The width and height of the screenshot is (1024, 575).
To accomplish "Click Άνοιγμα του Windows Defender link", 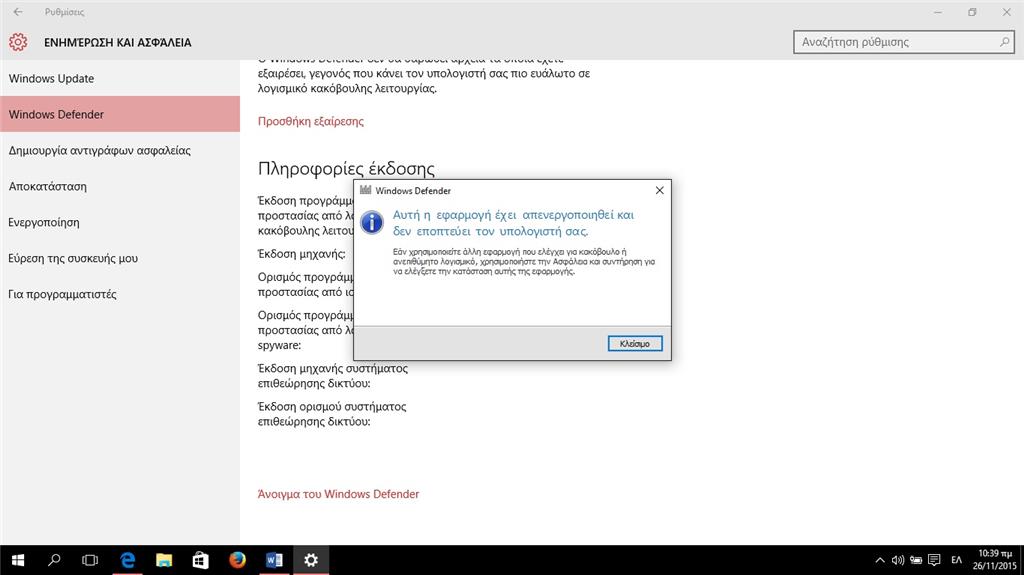I will [x=338, y=494].
